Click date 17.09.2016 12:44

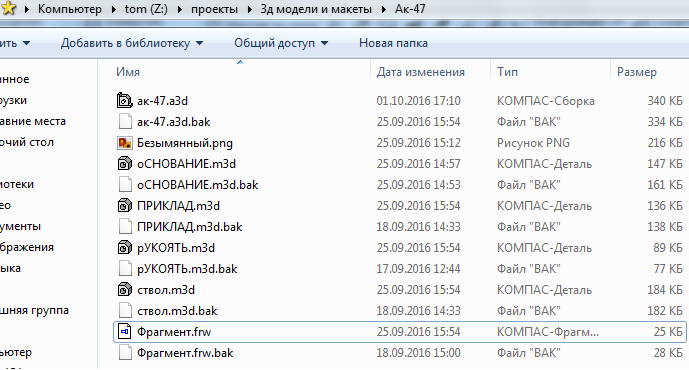point(418,269)
